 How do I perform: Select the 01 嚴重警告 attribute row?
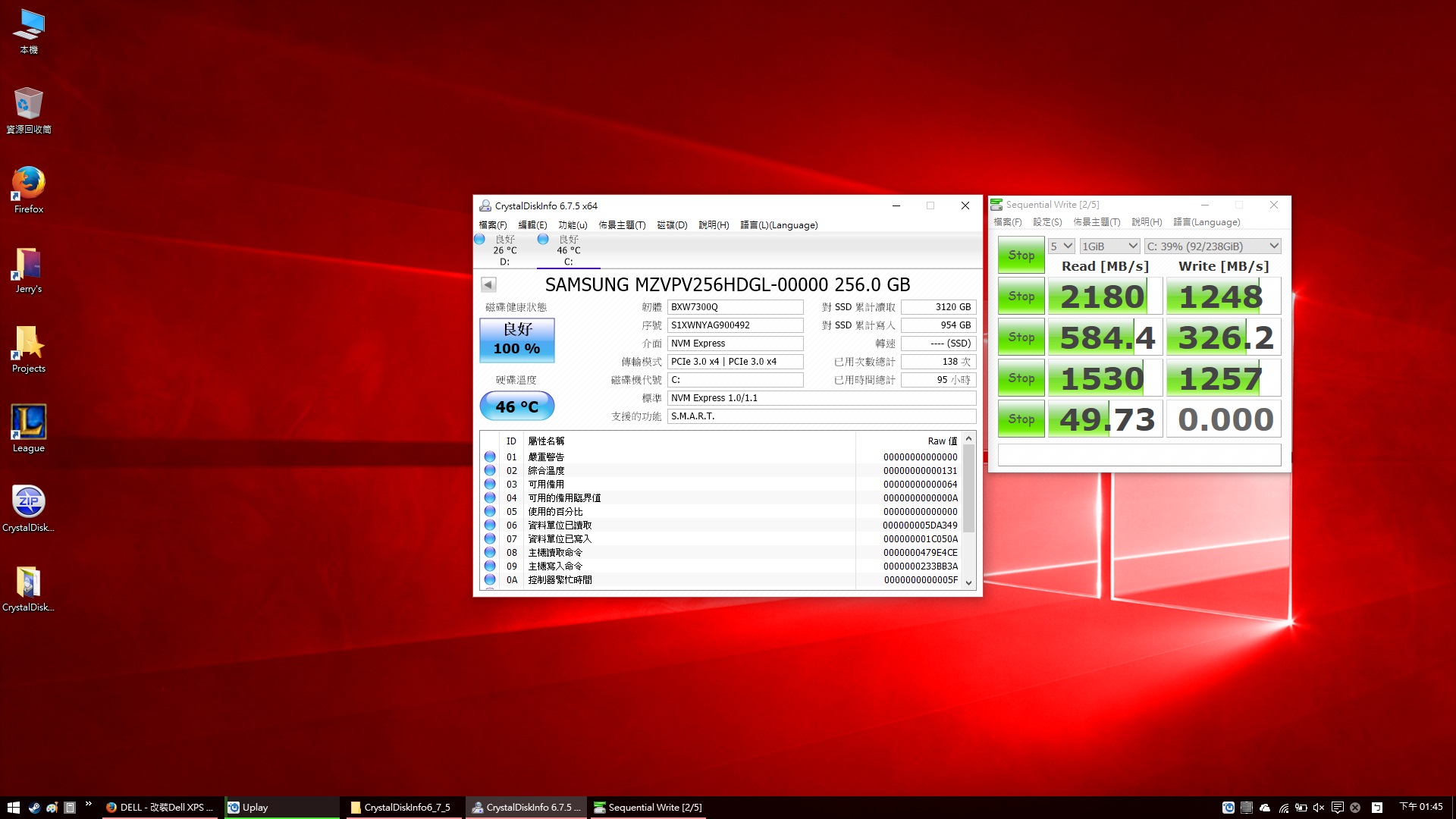tap(721, 457)
